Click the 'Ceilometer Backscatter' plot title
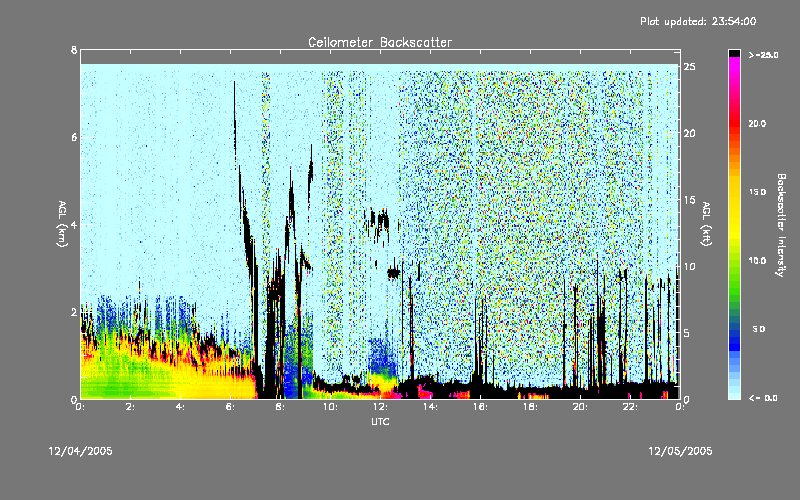Image resolution: width=800 pixels, height=500 pixels. click(x=380, y=42)
